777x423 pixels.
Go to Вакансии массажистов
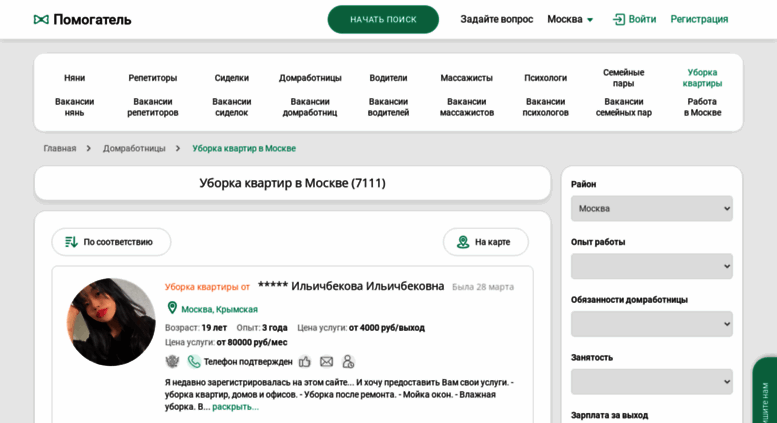(x=466, y=107)
